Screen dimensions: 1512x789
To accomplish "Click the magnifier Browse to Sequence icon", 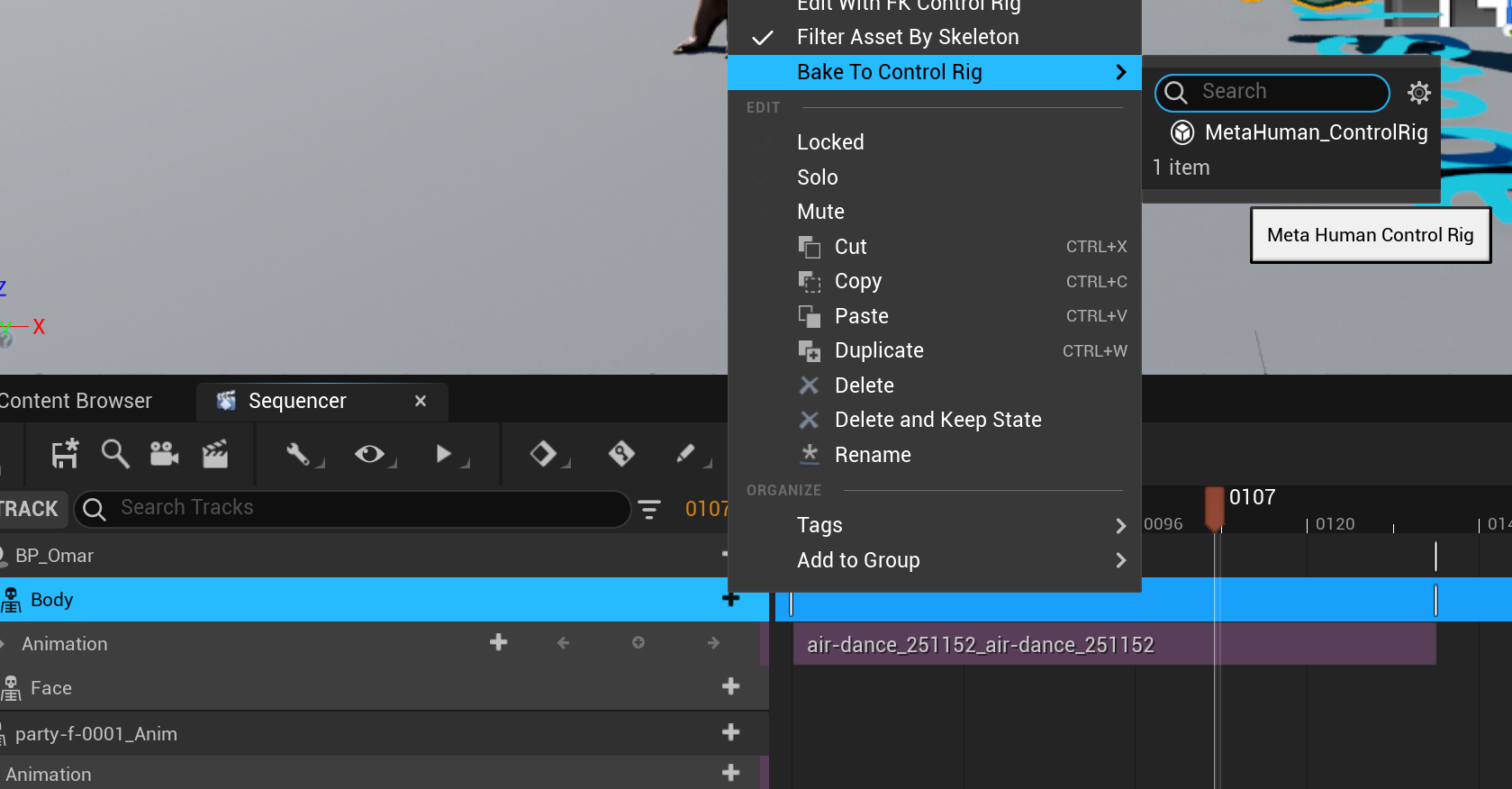I will [x=115, y=454].
